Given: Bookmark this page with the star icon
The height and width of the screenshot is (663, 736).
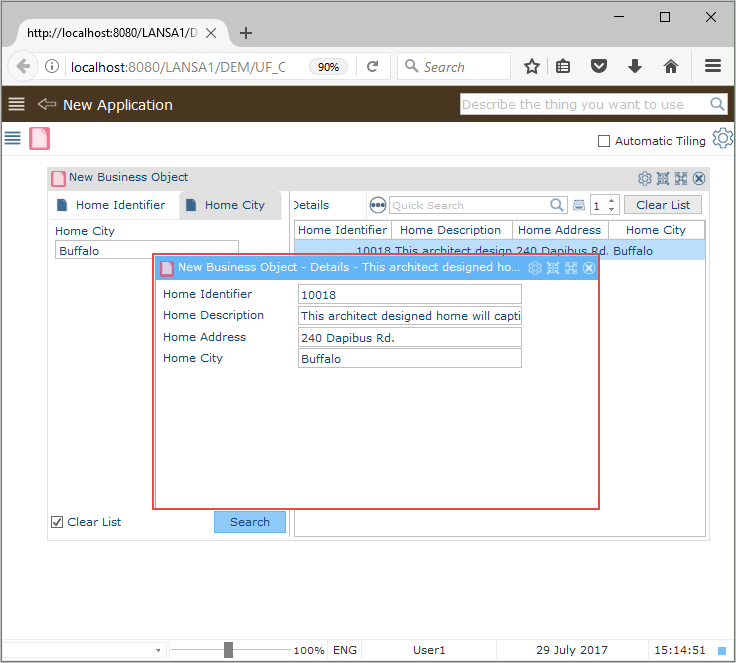Looking at the screenshot, I should [x=532, y=66].
